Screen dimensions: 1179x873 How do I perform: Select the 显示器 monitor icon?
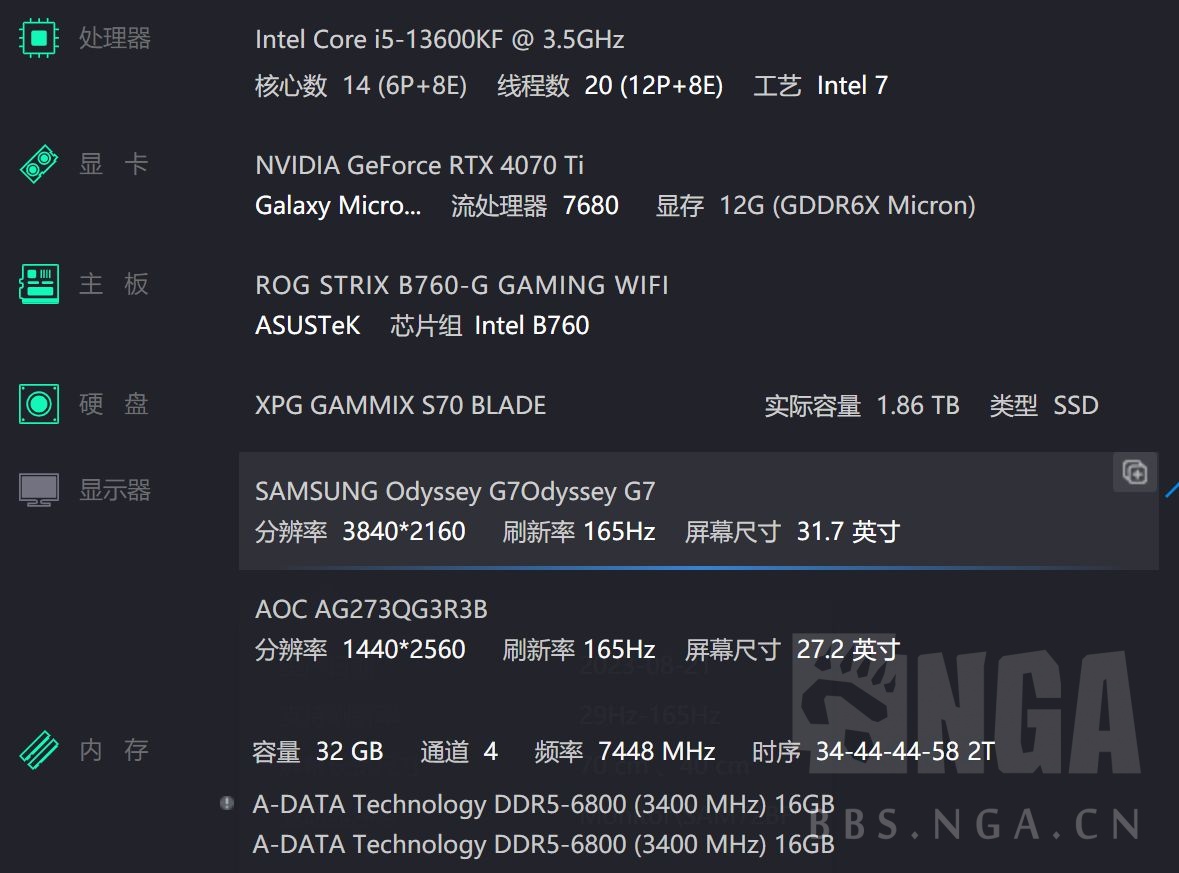(x=37, y=487)
